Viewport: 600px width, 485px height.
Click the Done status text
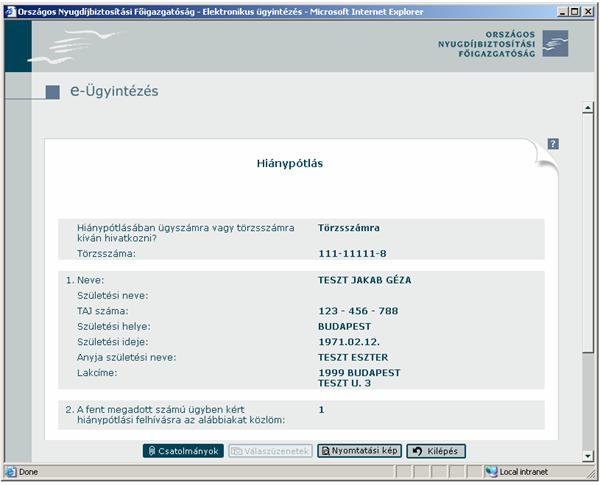click(28, 472)
